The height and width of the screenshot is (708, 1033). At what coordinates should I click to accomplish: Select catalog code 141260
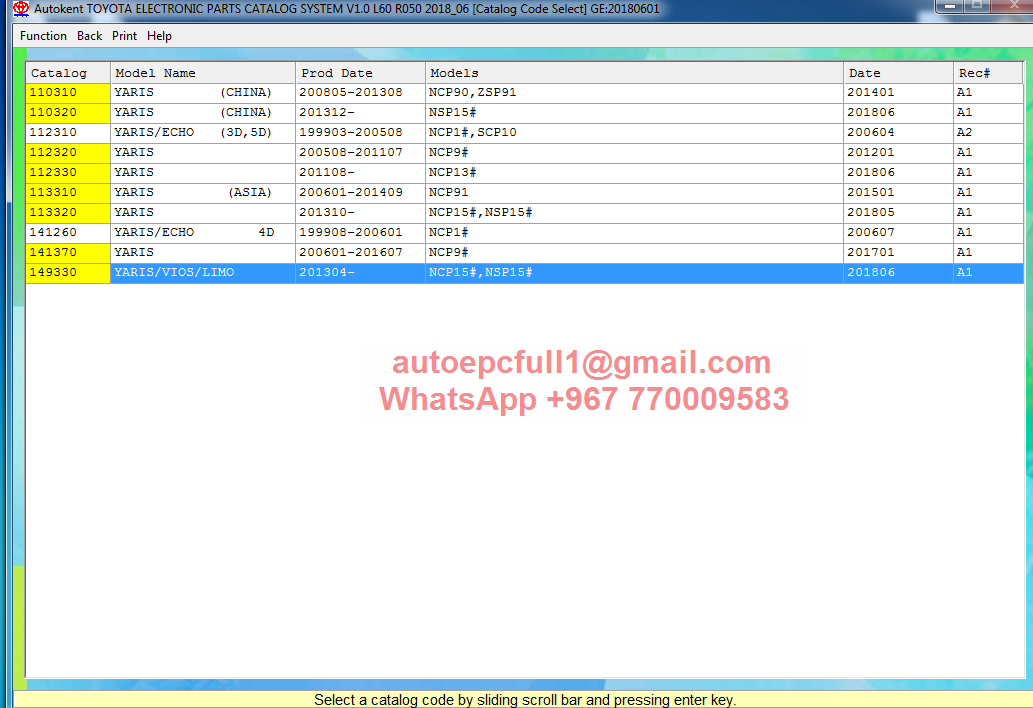68,232
